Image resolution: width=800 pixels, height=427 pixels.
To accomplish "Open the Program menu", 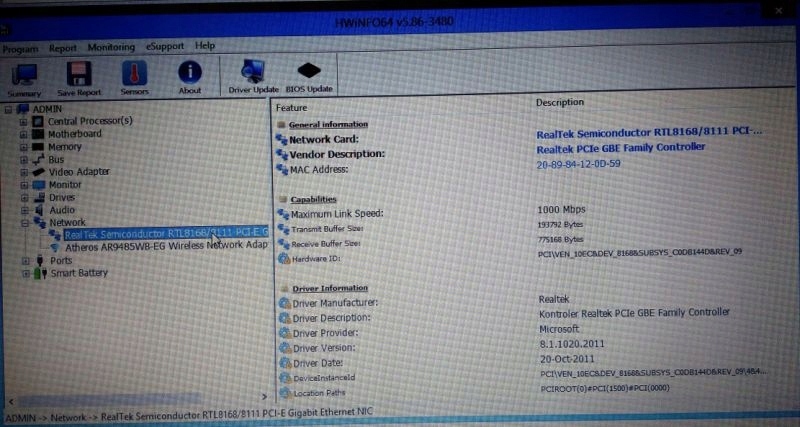I will 20,49.
